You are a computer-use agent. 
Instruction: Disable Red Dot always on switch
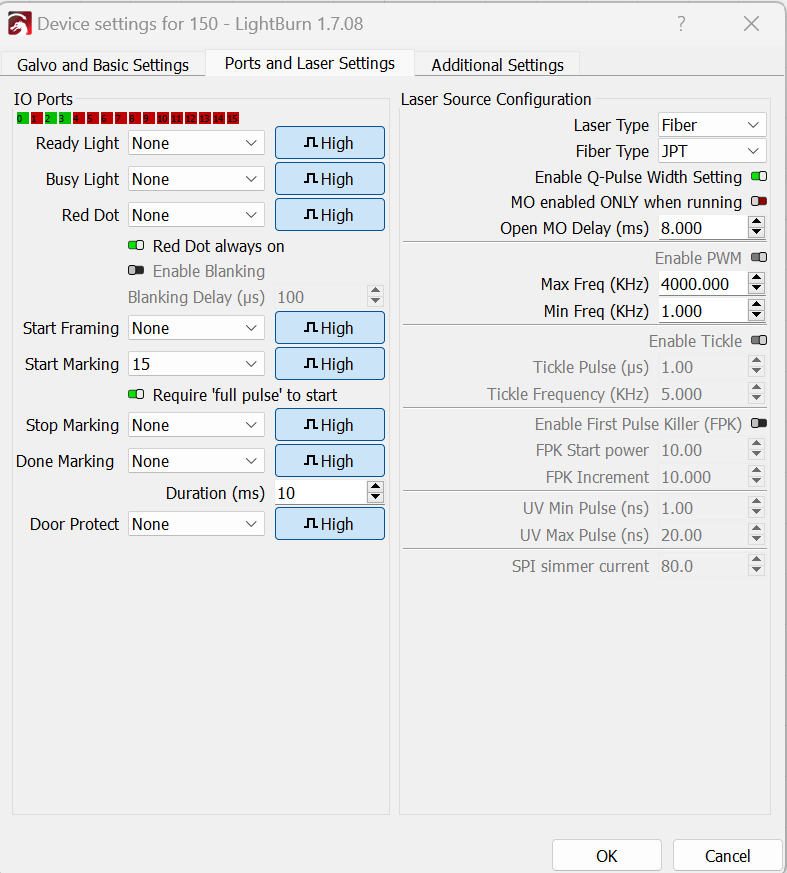coord(136,246)
